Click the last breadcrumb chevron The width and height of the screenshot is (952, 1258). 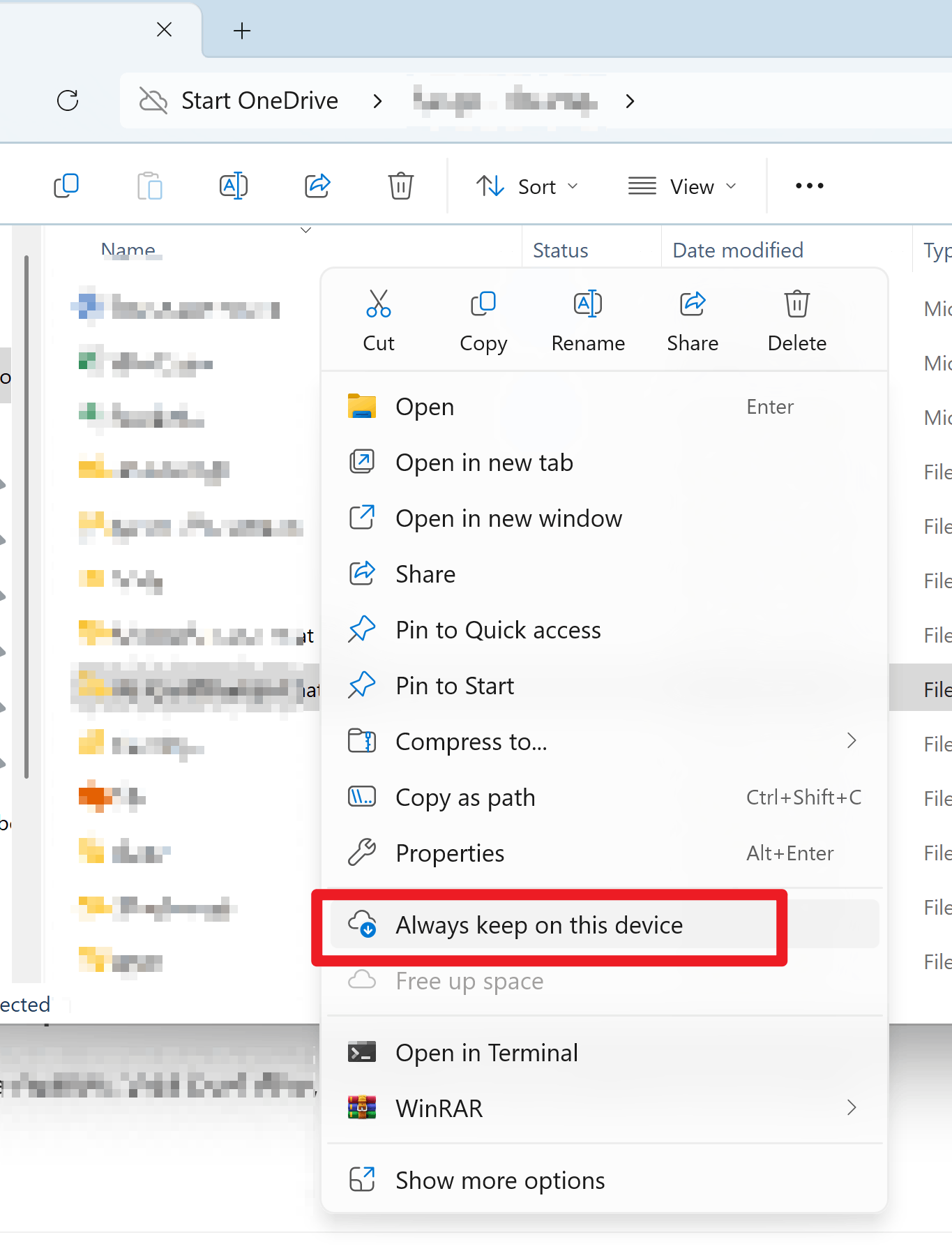[630, 101]
